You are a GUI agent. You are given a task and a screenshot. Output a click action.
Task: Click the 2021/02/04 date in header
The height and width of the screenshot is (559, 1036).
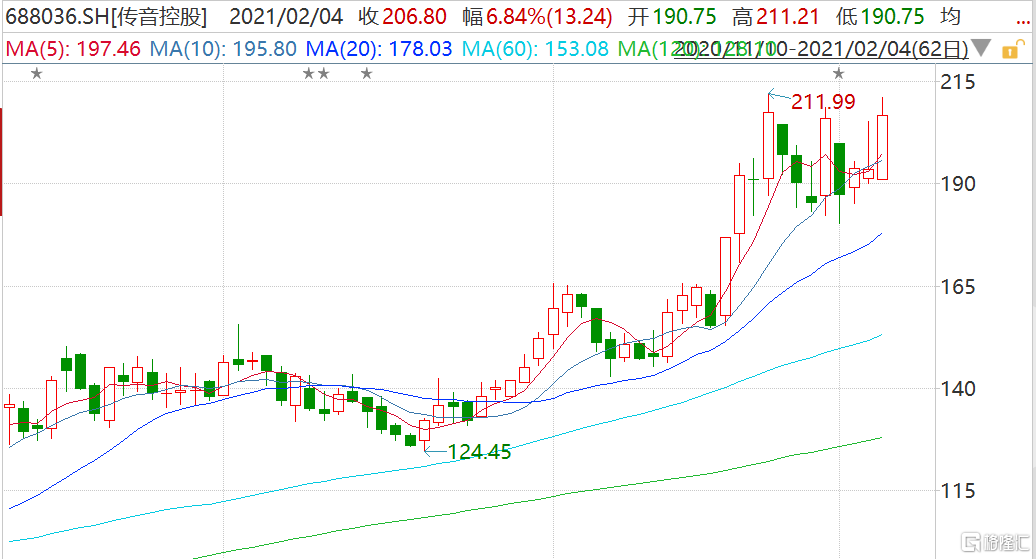286,17
